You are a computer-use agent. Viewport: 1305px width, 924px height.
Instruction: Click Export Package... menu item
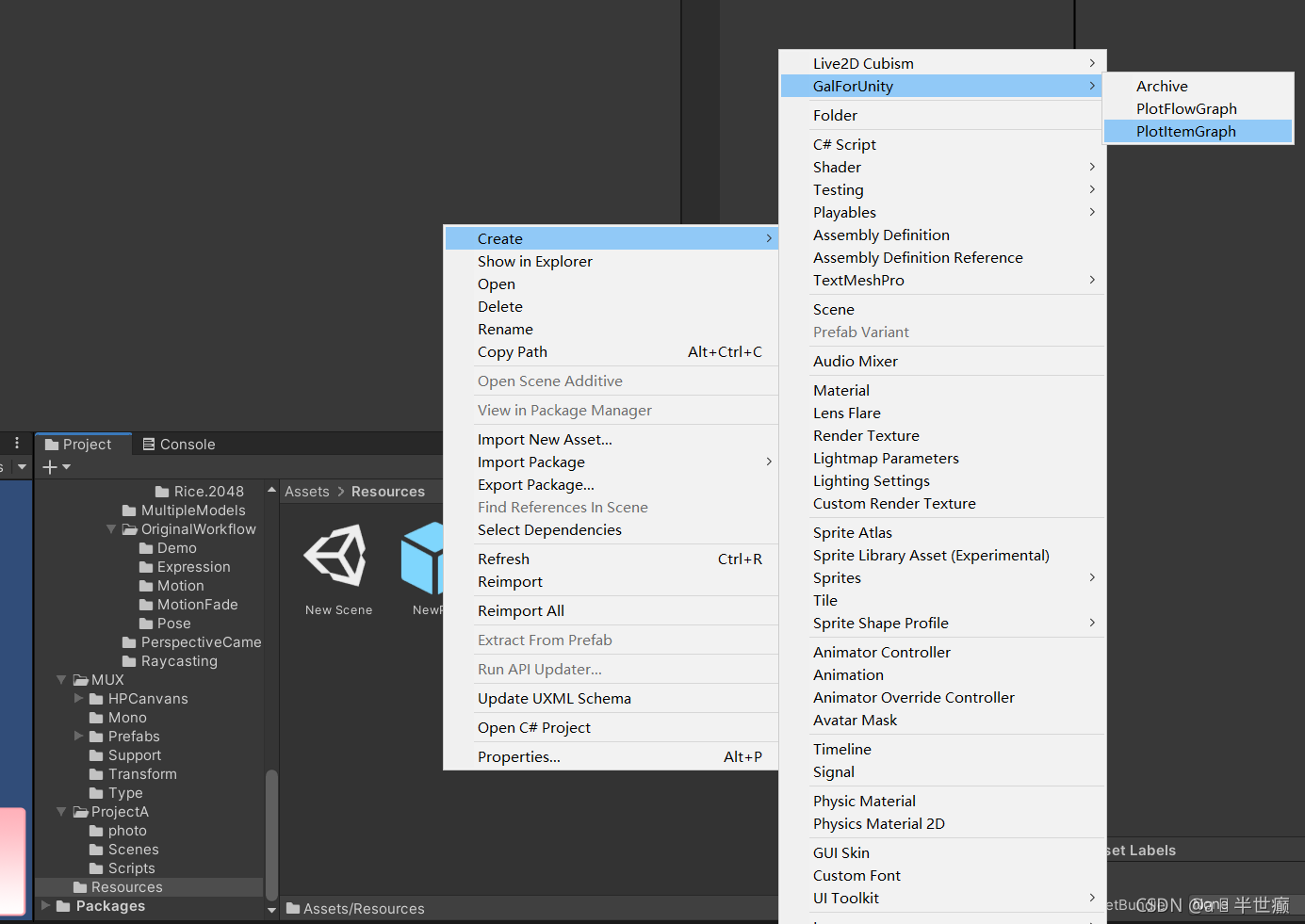click(x=612, y=484)
